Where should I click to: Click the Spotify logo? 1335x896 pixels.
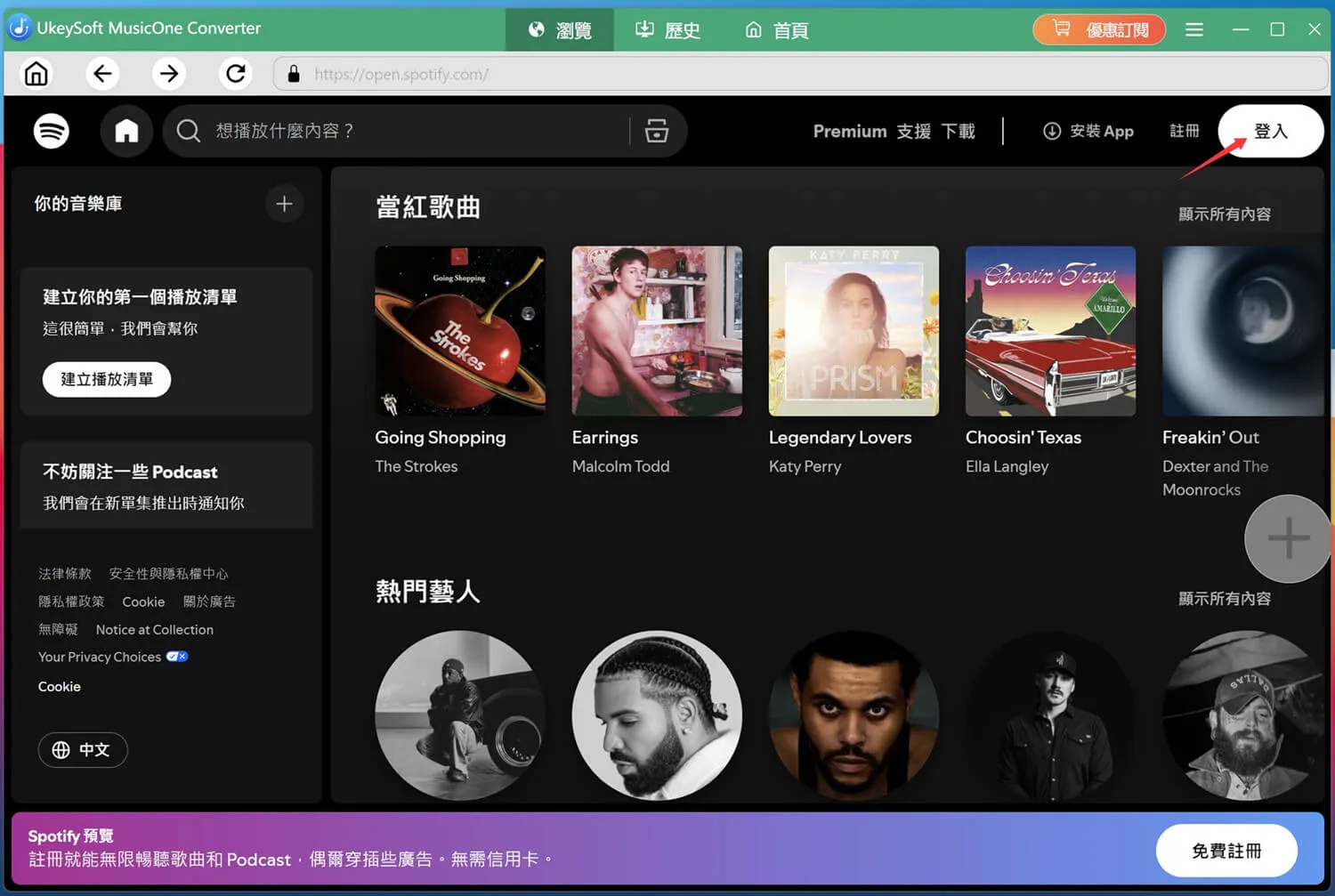52,132
